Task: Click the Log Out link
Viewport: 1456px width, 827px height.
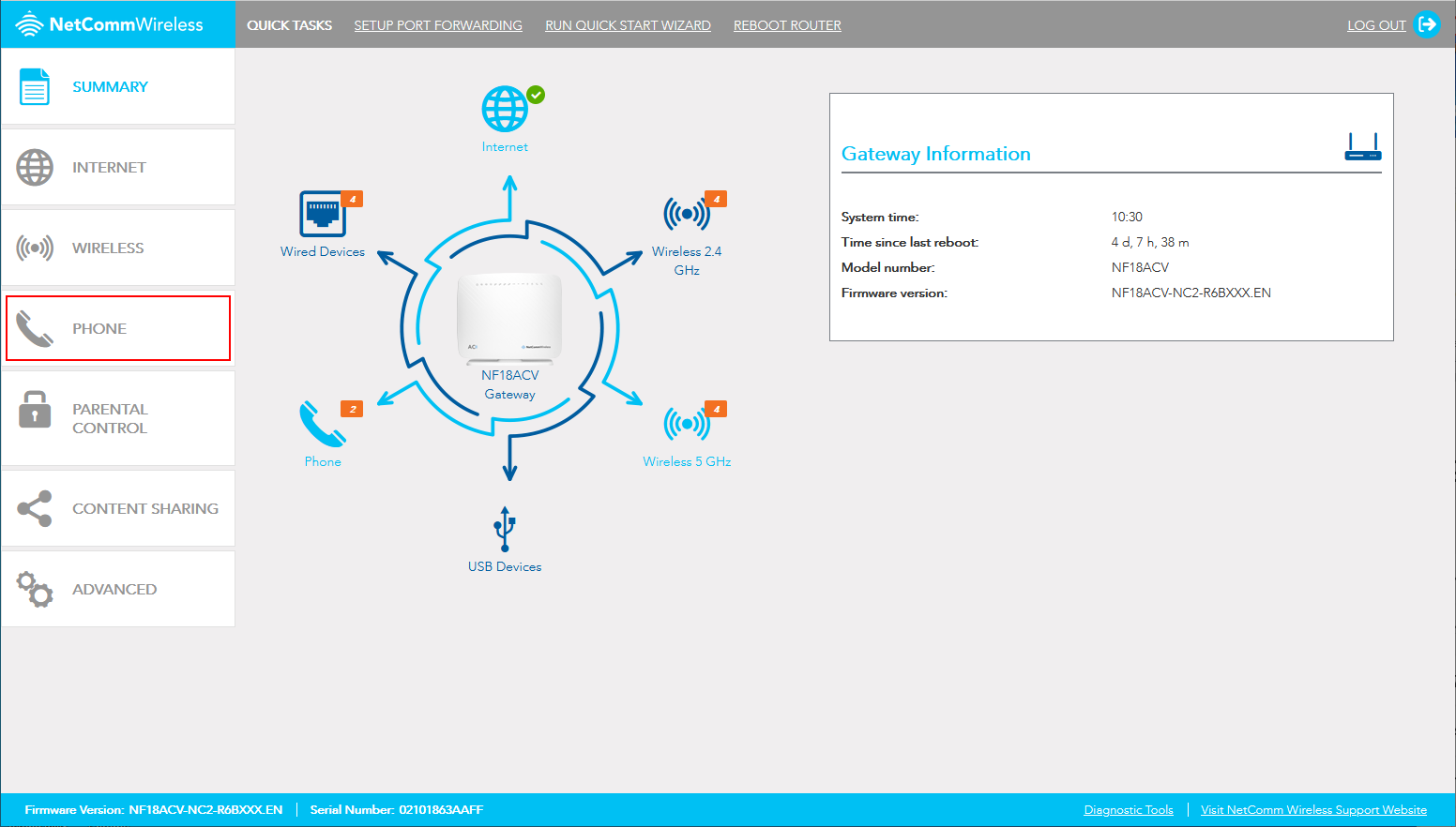Action: pyautogui.click(x=1376, y=25)
